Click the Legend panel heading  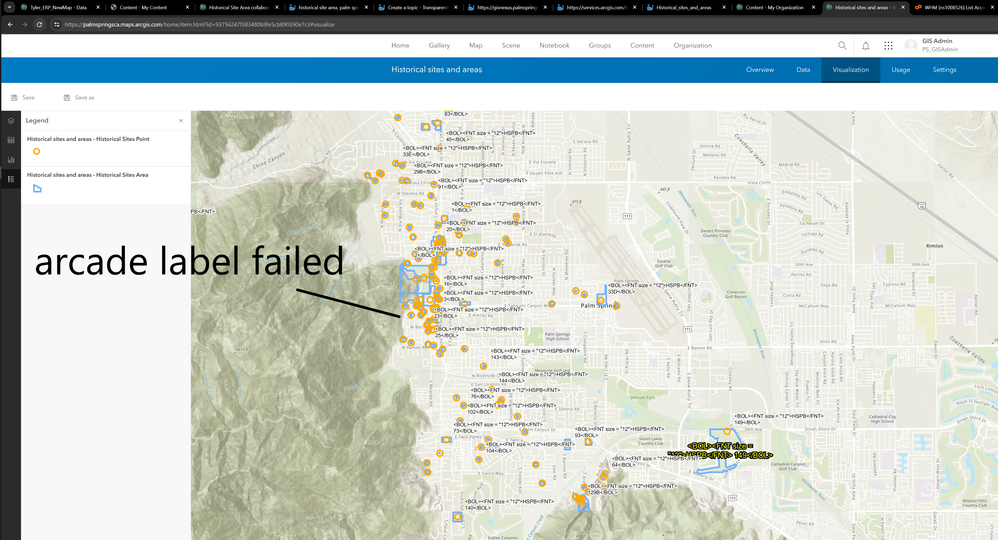click(x=37, y=120)
